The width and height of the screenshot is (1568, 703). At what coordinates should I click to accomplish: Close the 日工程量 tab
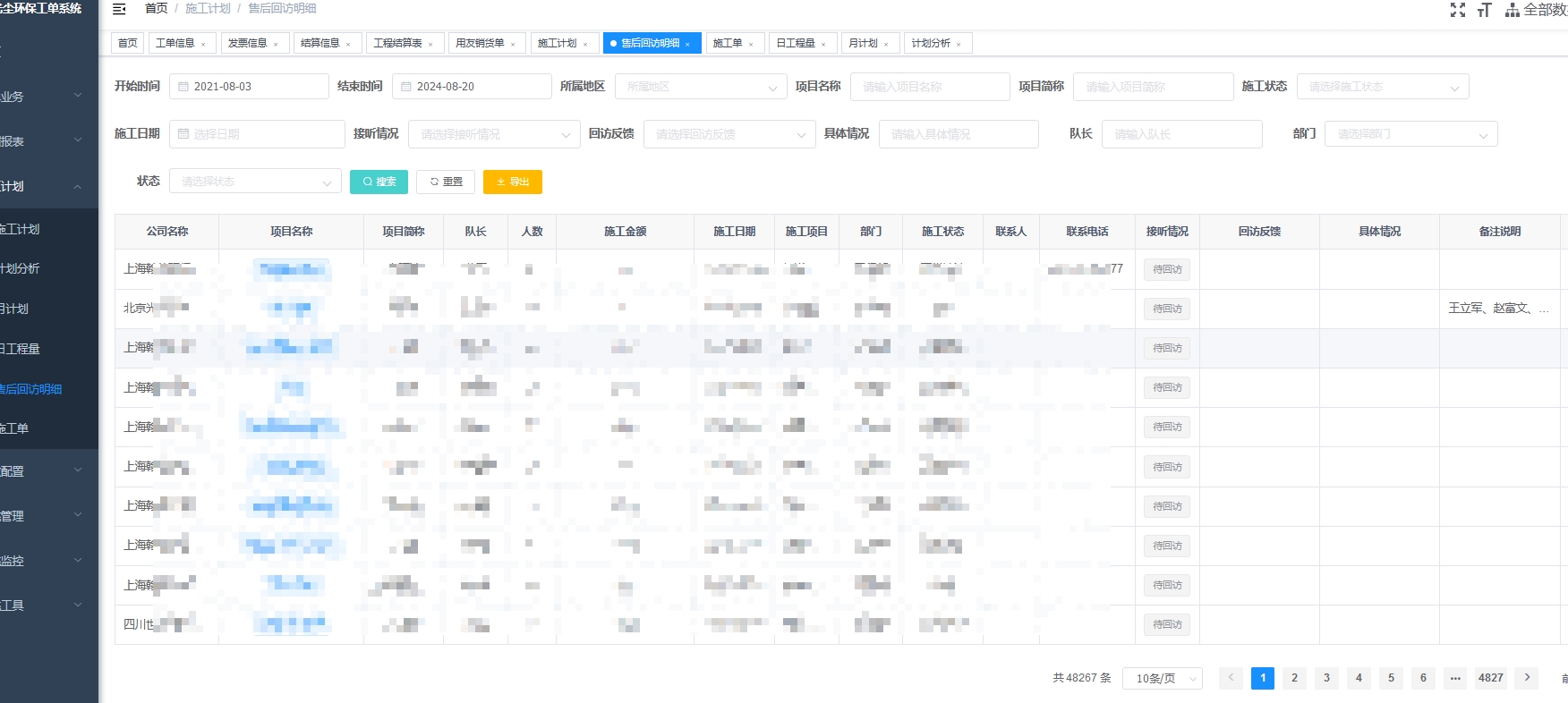(823, 44)
